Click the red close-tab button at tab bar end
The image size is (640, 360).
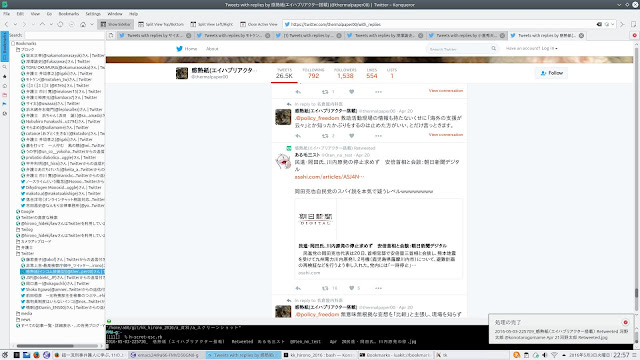coord(634,36)
